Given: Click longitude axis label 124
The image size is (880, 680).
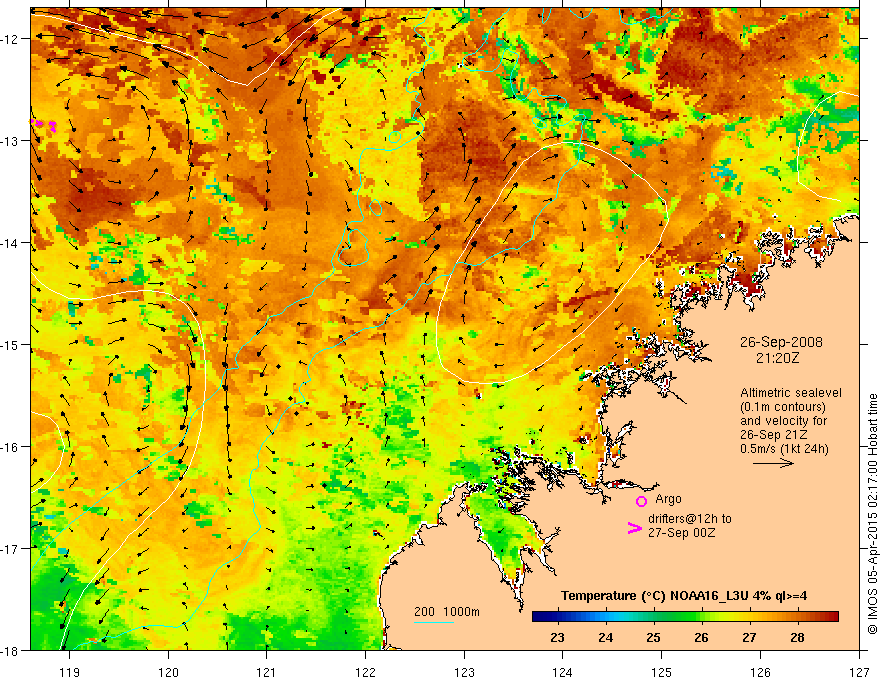Looking at the screenshot, I should (563, 672).
